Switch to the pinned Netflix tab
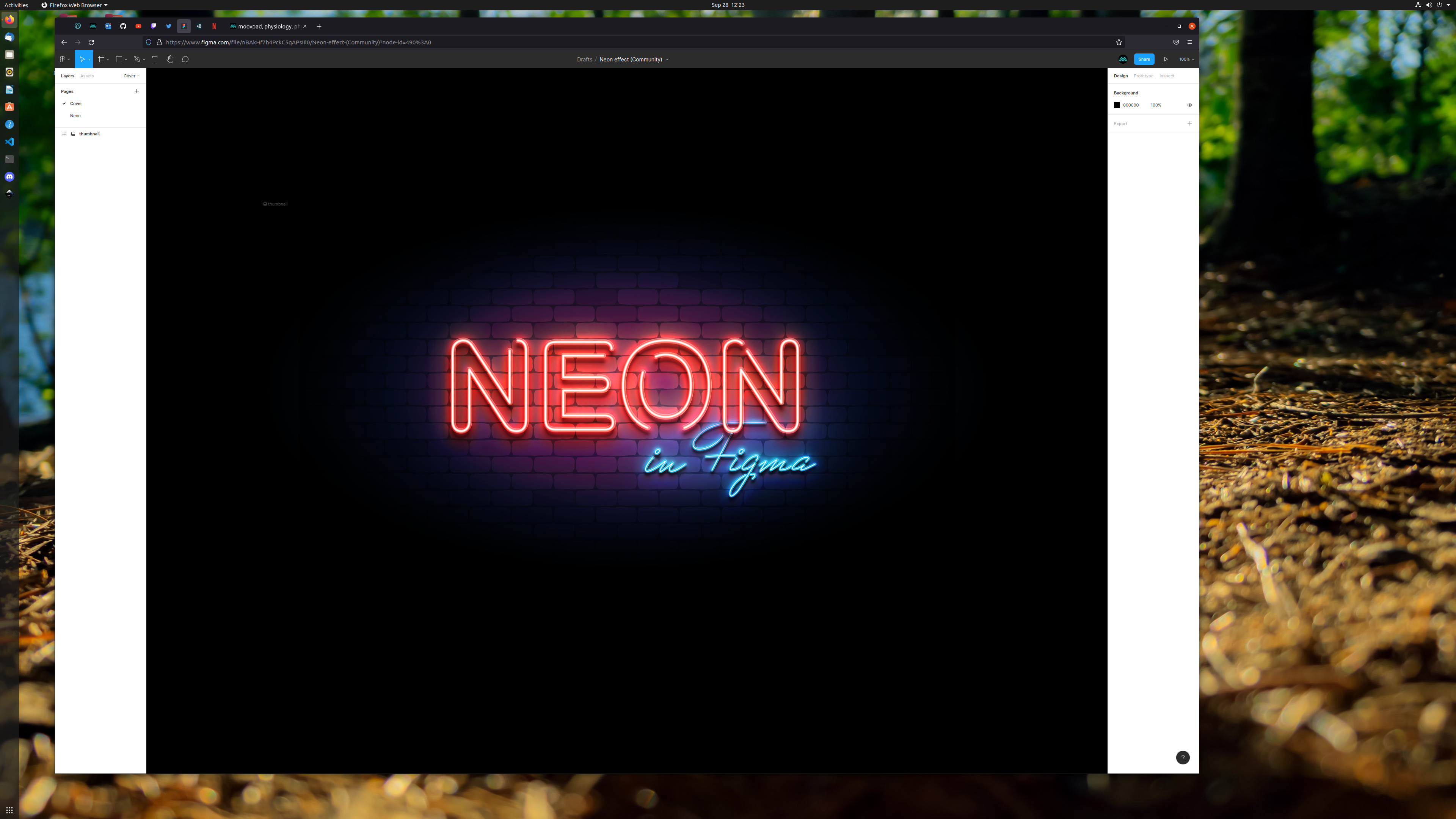Image resolution: width=1456 pixels, height=819 pixels. [214, 27]
